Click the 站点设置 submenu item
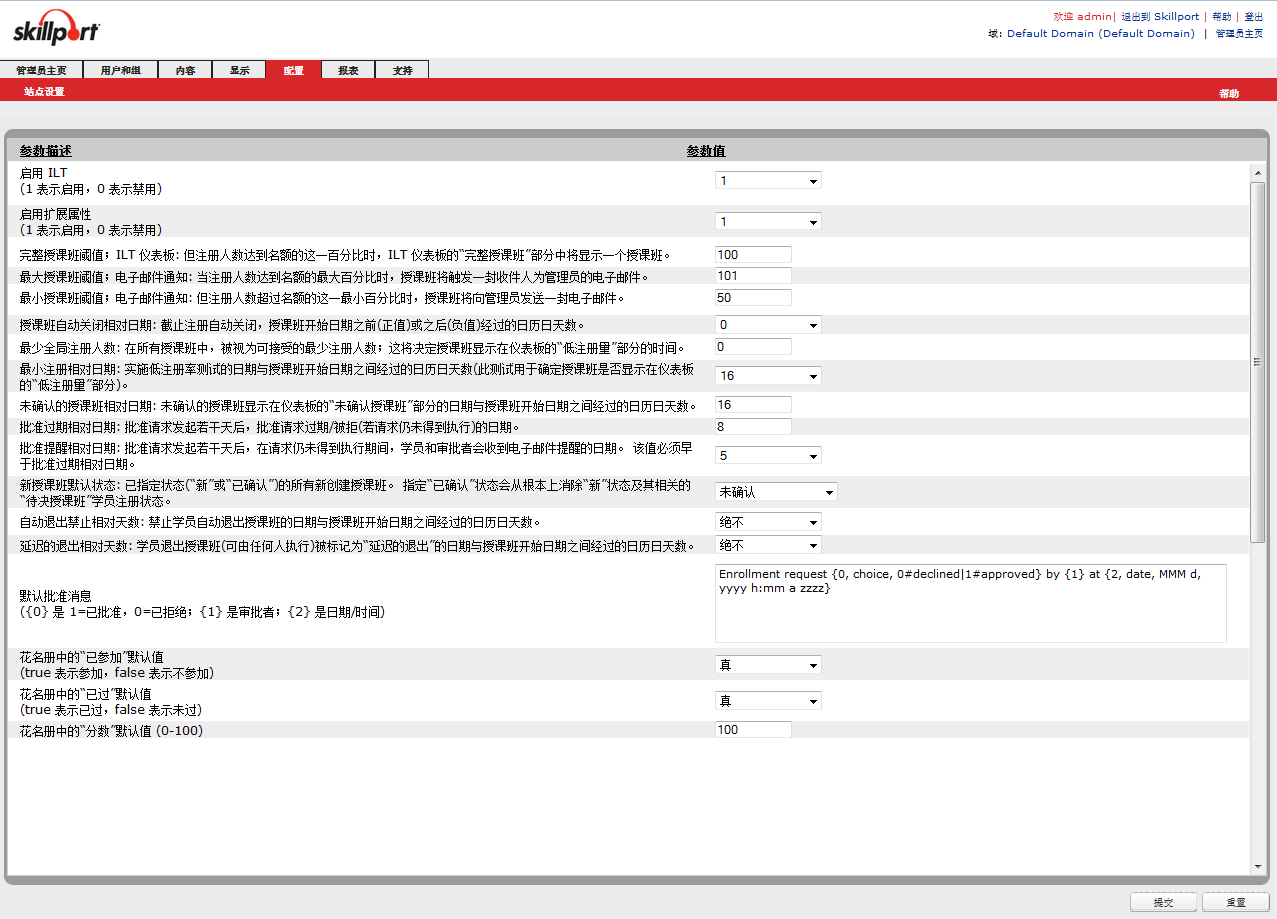The width and height of the screenshot is (1277, 919). (44, 92)
